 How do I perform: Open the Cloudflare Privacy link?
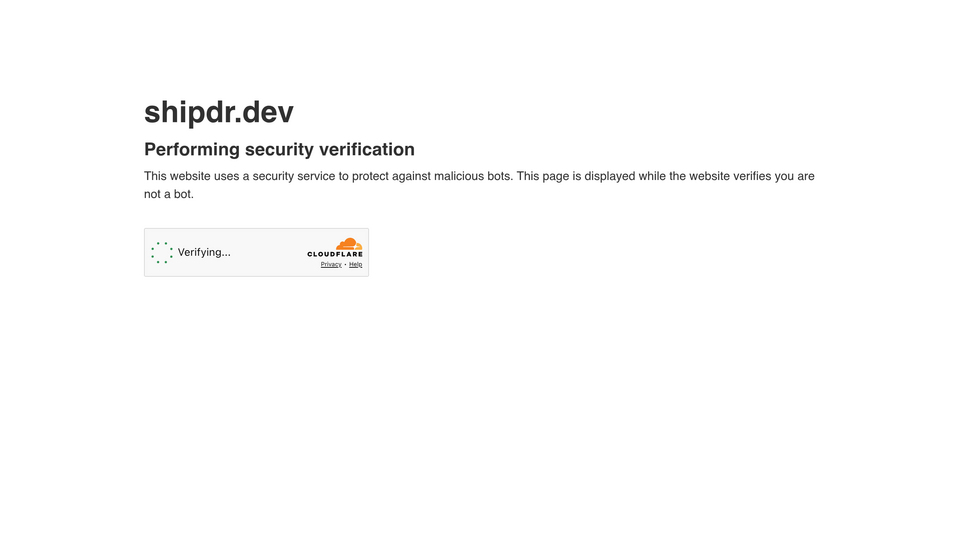click(331, 264)
